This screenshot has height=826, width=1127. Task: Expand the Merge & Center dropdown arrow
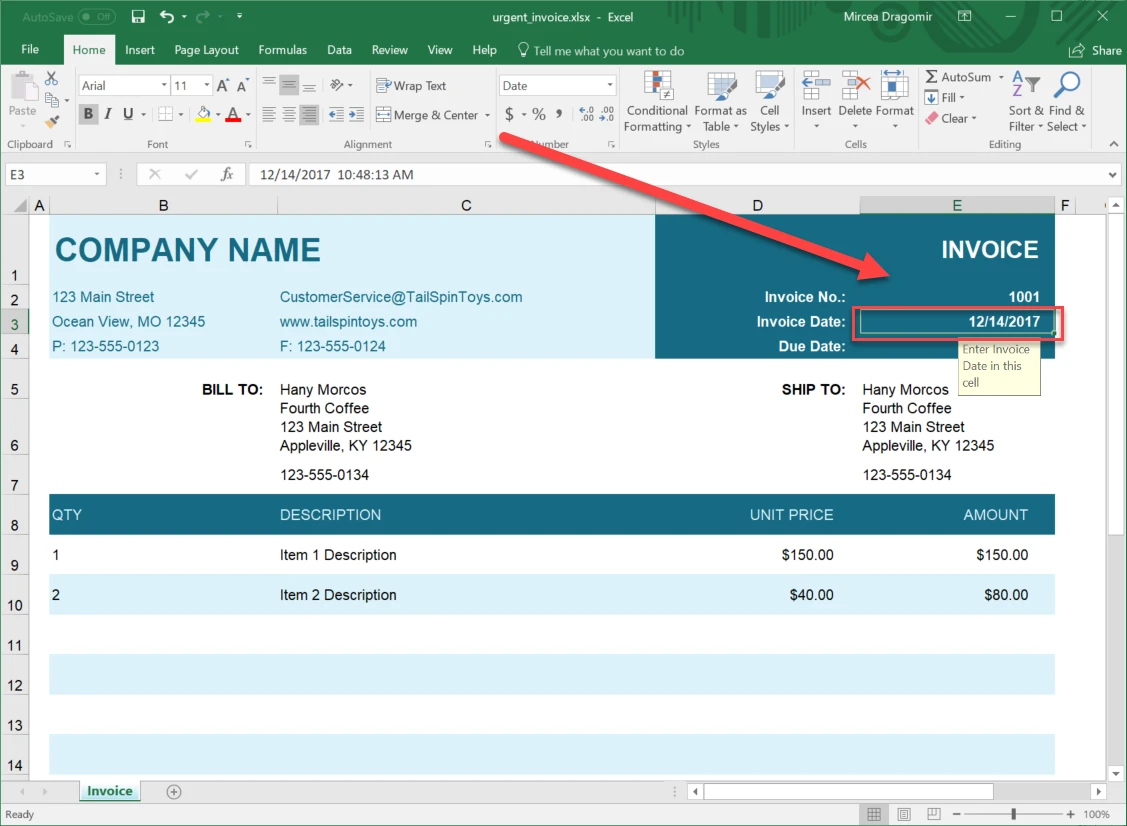pyautogui.click(x=487, y=115)
